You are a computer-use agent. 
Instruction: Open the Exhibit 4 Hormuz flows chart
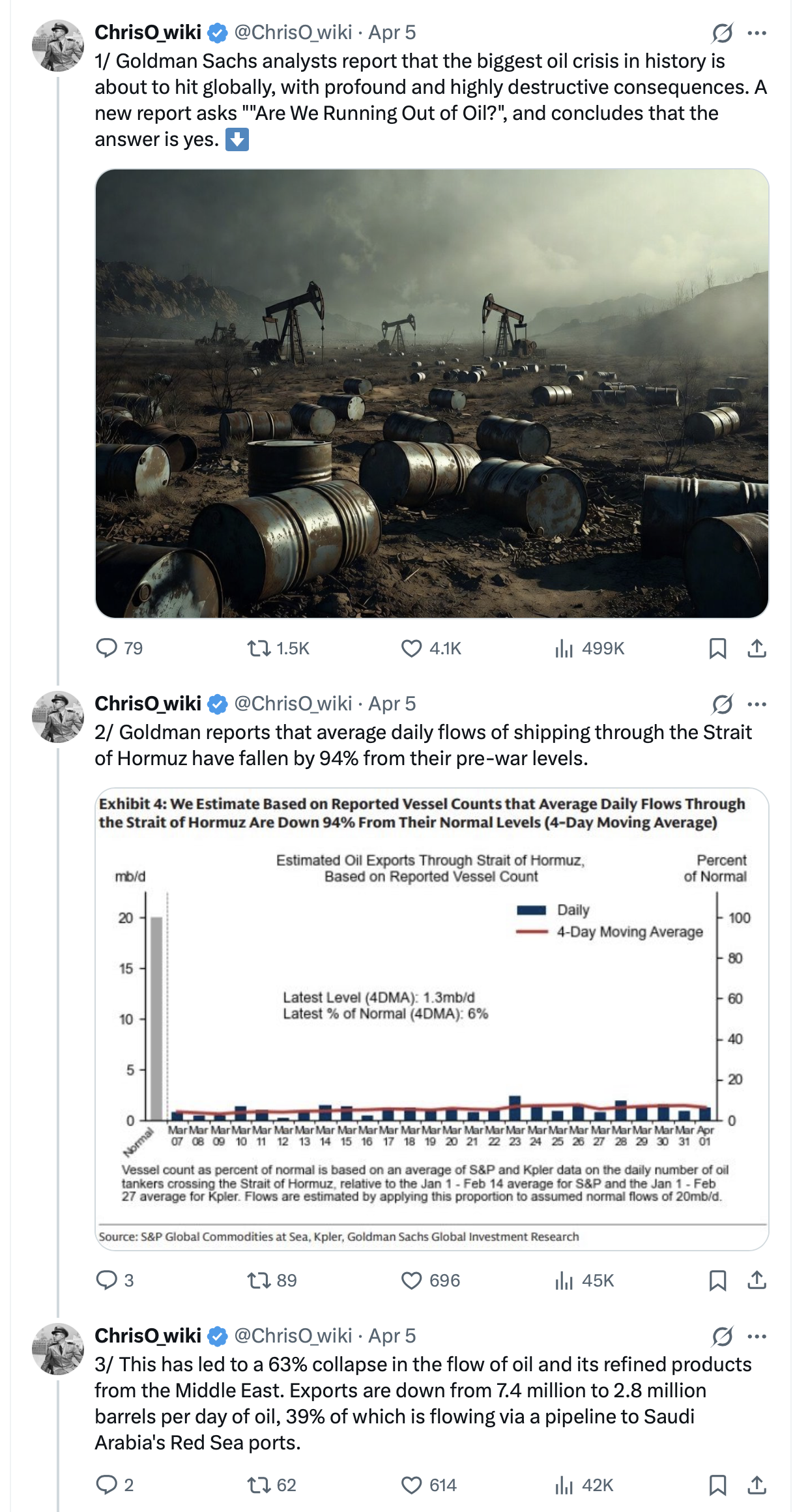[x=431, y=1019]
